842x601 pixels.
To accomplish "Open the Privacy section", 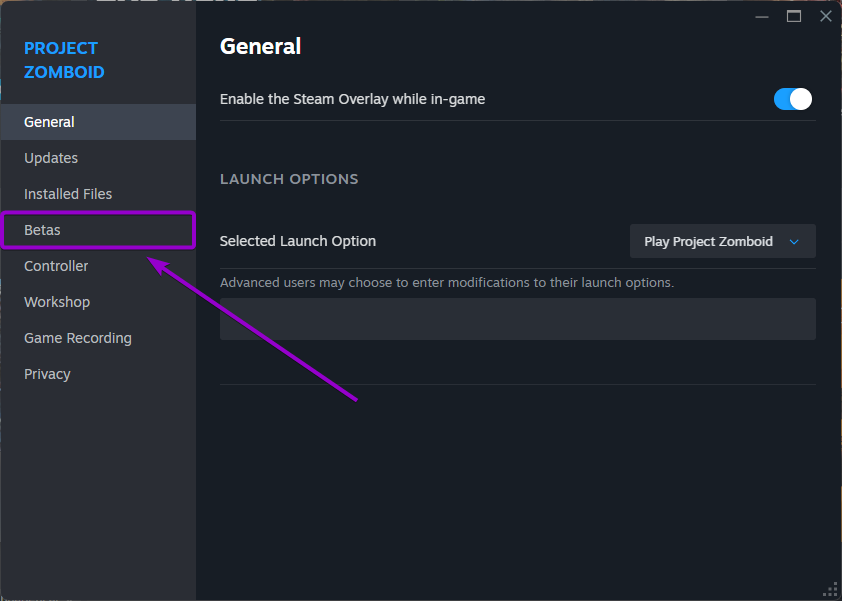I will (x=98, y=374).
